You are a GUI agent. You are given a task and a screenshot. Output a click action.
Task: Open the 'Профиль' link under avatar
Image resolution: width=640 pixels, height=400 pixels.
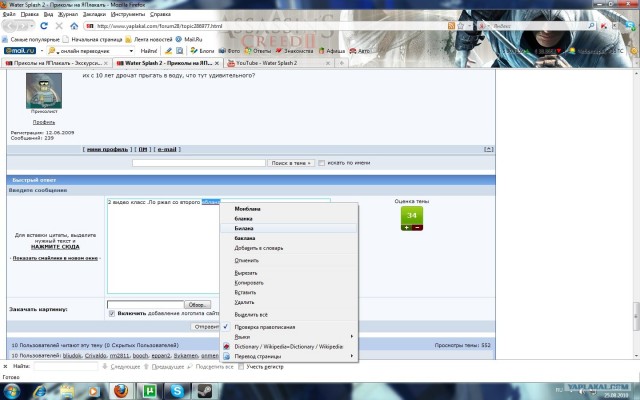click(x=44, y=122)
